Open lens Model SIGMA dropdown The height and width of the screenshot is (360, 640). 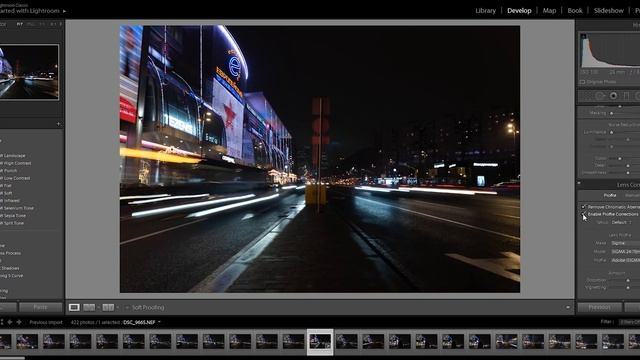point(625,251)
